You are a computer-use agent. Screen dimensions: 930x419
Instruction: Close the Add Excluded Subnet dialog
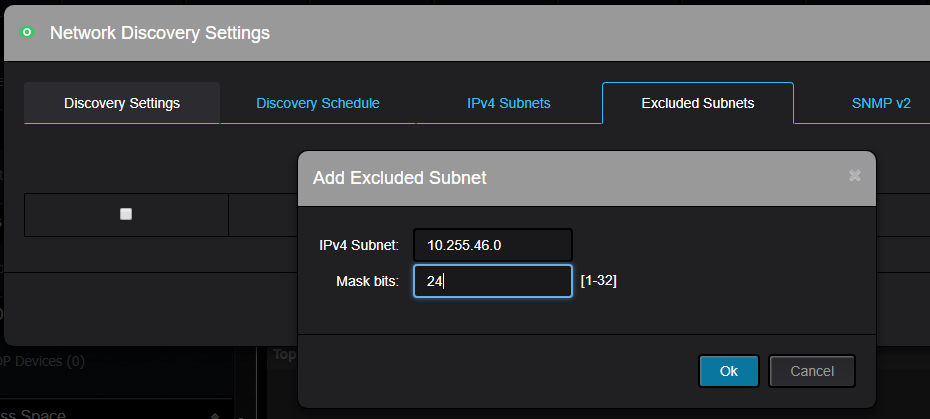[x=854, y=176]
